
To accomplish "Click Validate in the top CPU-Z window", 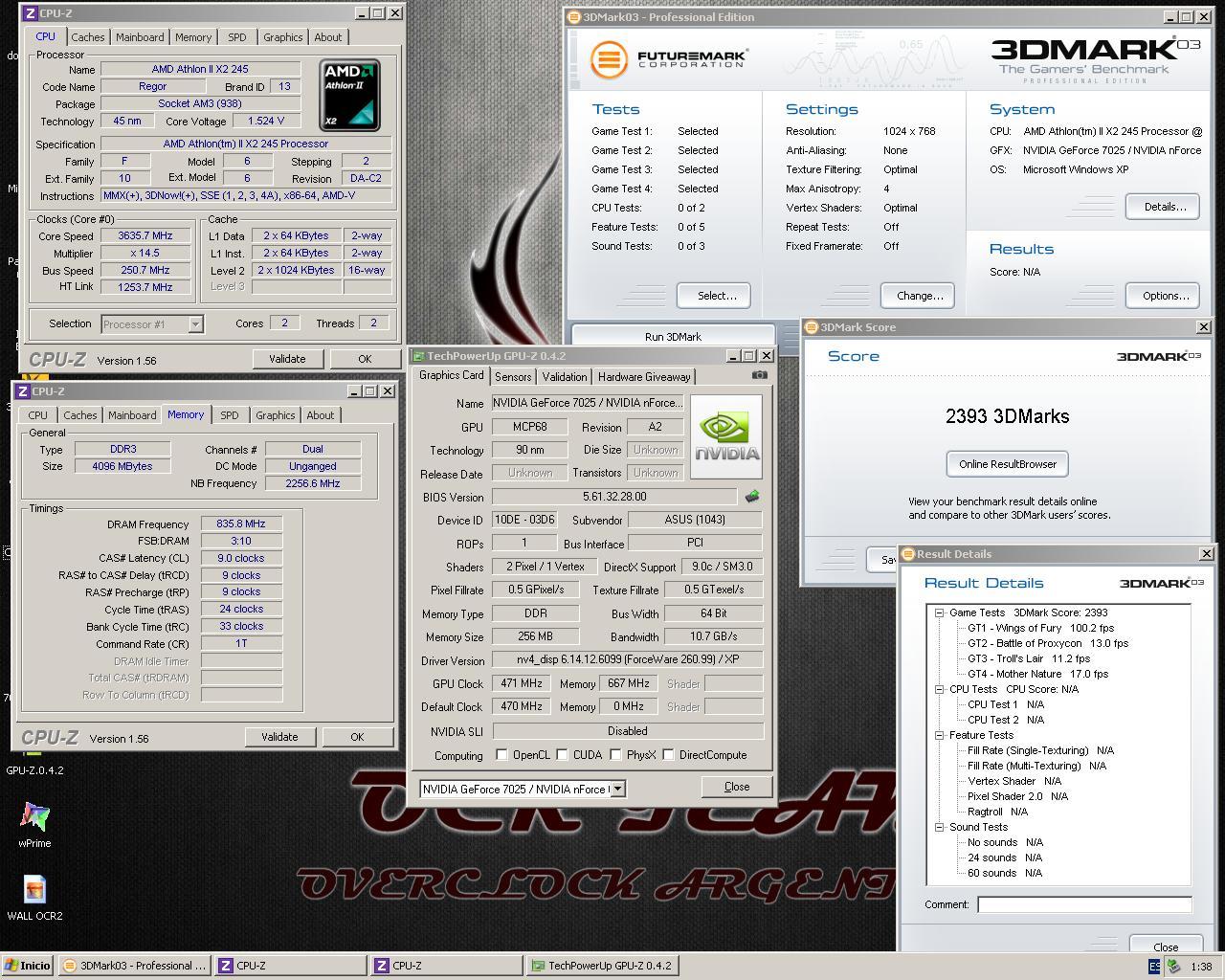I will coord(287,359).
